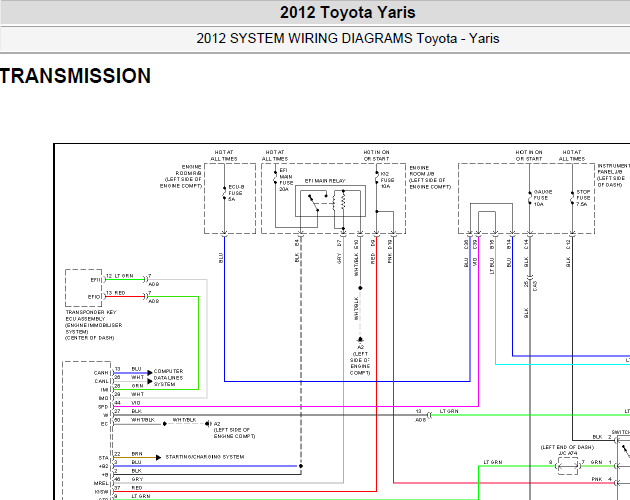Image resolution: width=630 pixels, height=500 pixels.
Task: Click the D19 label on the PNK wire
Action: point(390,244)
